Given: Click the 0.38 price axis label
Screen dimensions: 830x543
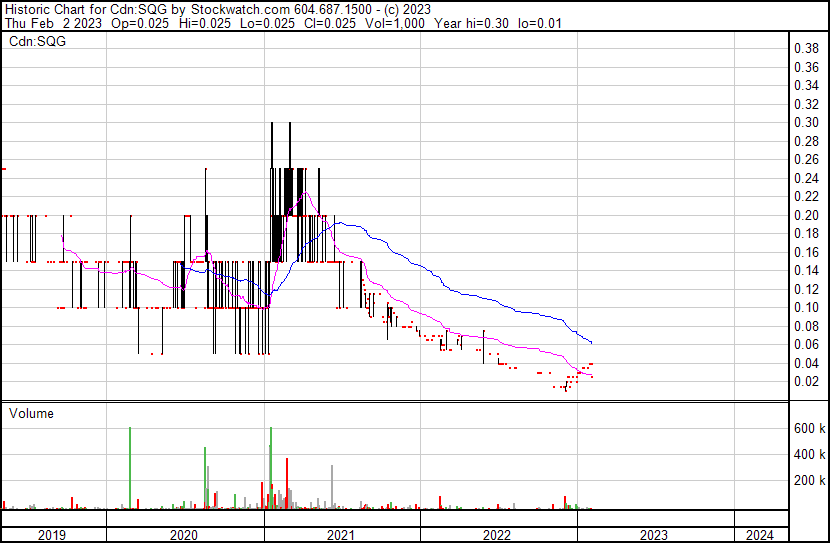Looking at the screenshot, I should tap(806, 49).
